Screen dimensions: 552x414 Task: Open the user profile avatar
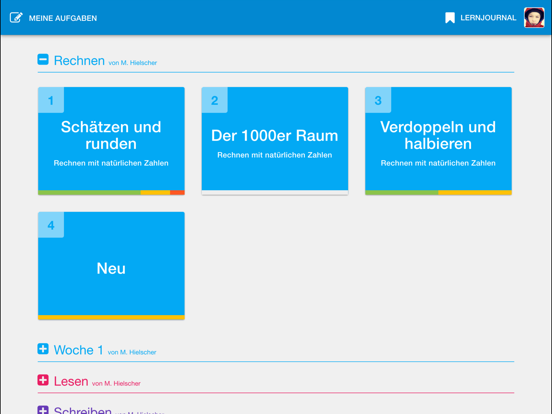coord(534,17)
